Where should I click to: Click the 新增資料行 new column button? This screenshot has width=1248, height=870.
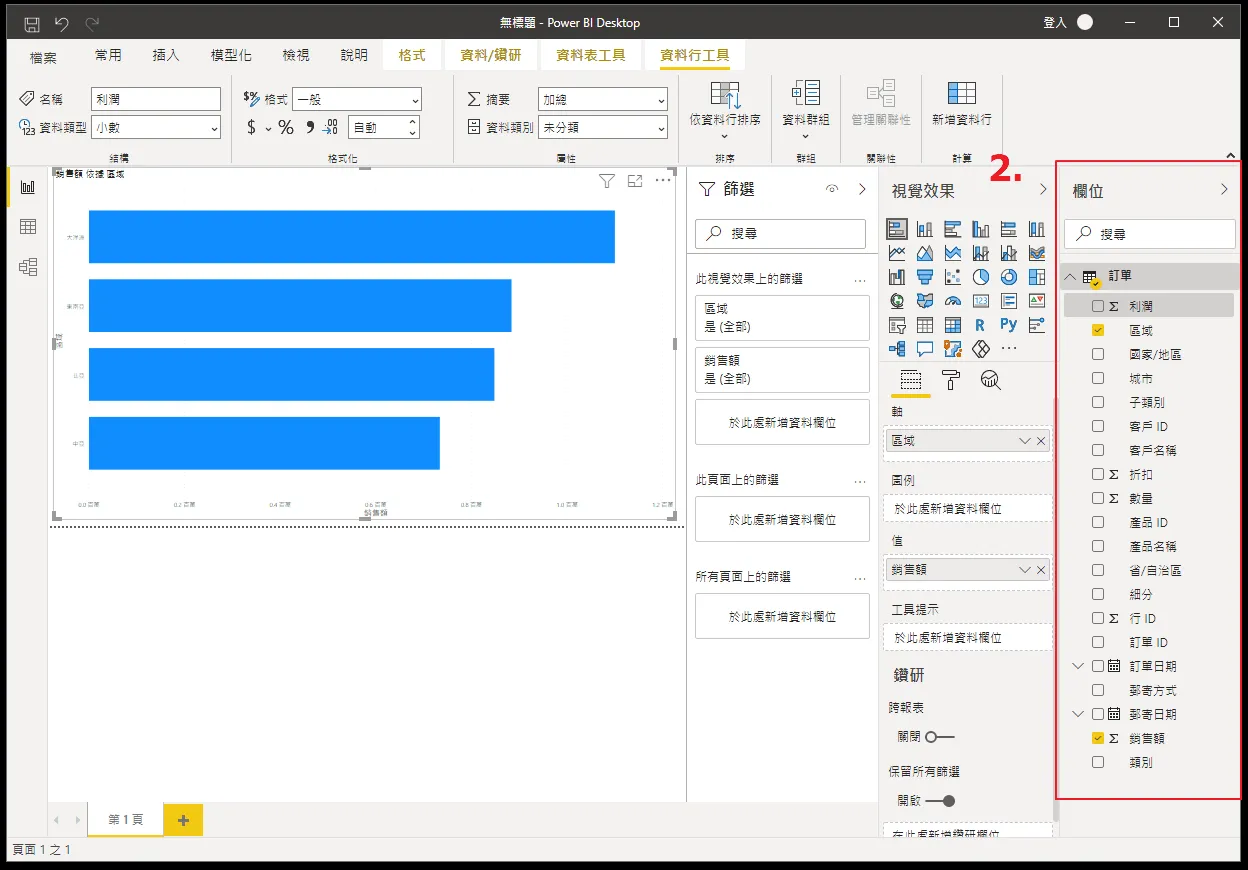[x=962, y=106]
